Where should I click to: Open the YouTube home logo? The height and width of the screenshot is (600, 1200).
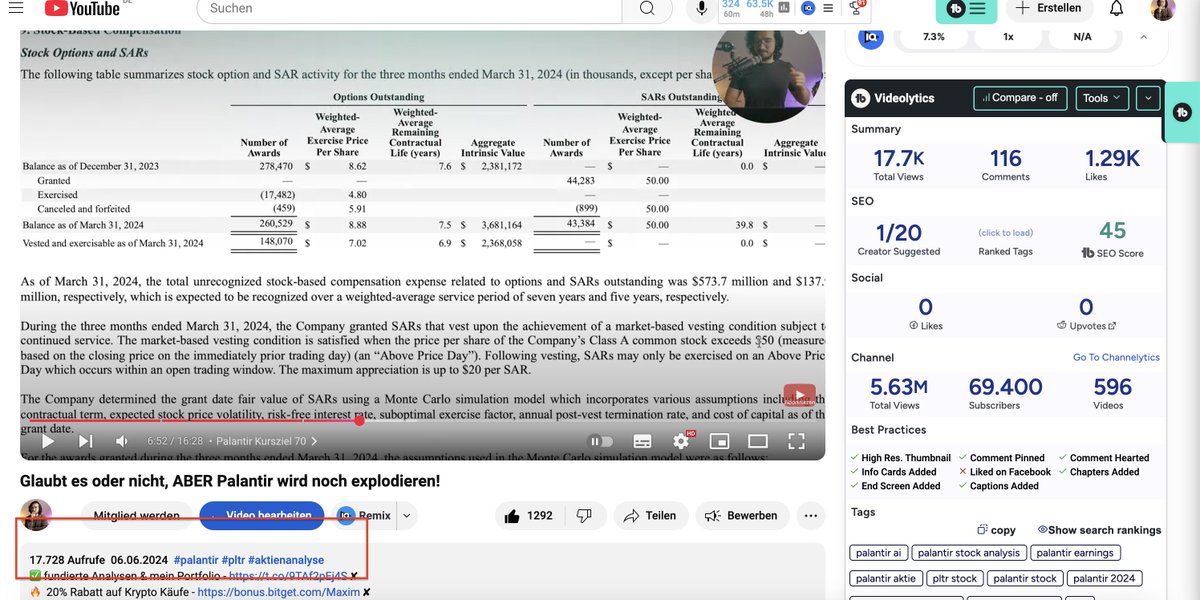82,8
